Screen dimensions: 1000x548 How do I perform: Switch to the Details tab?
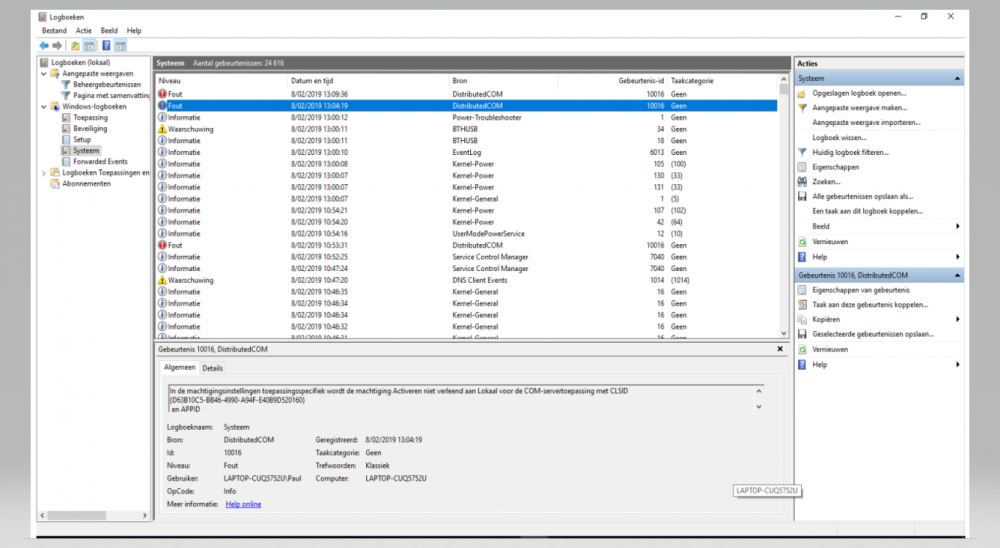point(212,368)
